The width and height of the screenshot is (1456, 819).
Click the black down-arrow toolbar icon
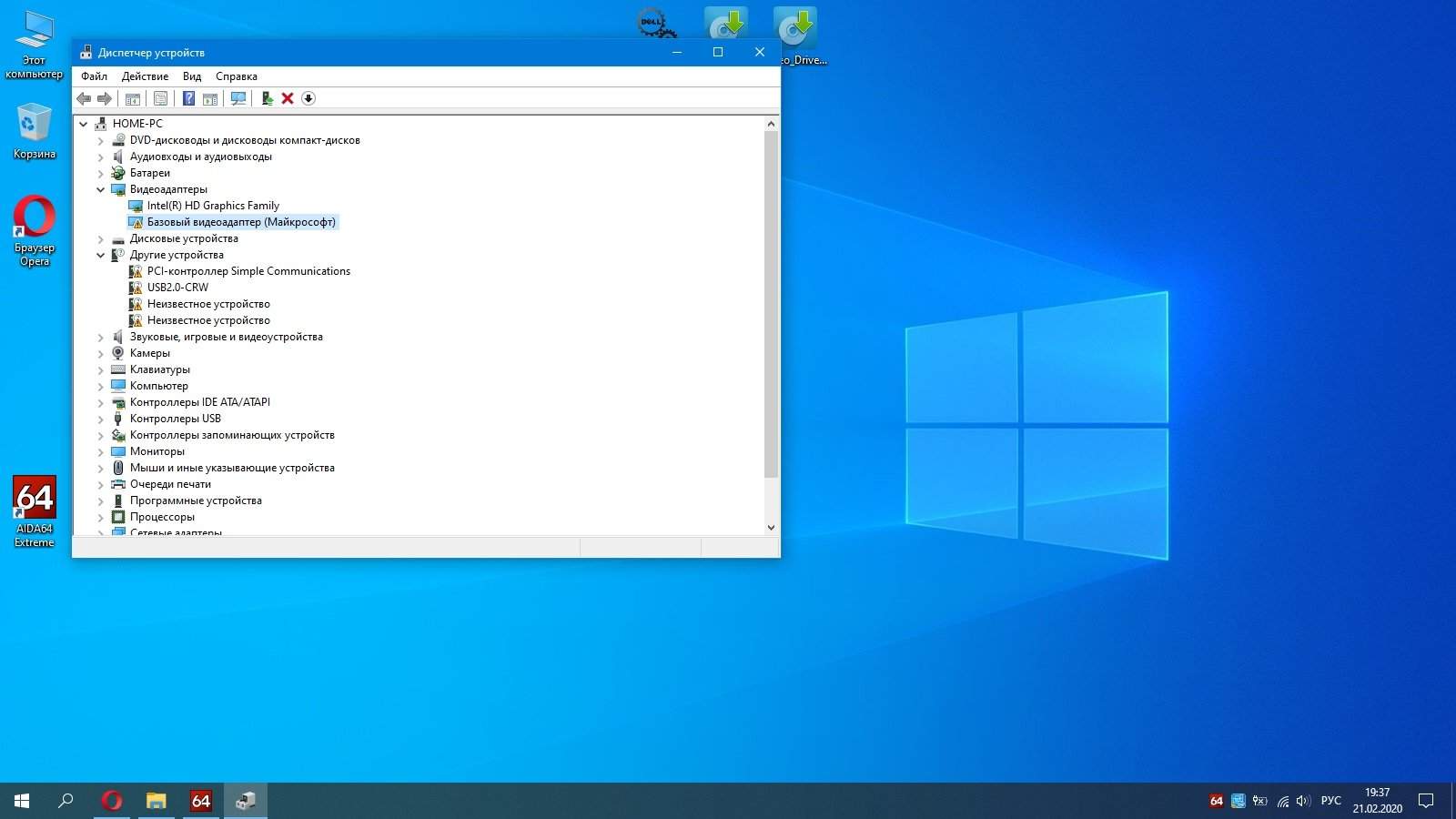pos(308,98)
